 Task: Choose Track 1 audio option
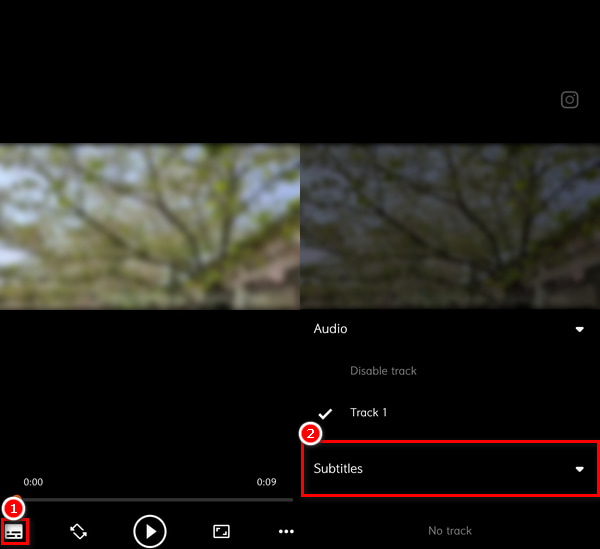click(x=368, y=412)
